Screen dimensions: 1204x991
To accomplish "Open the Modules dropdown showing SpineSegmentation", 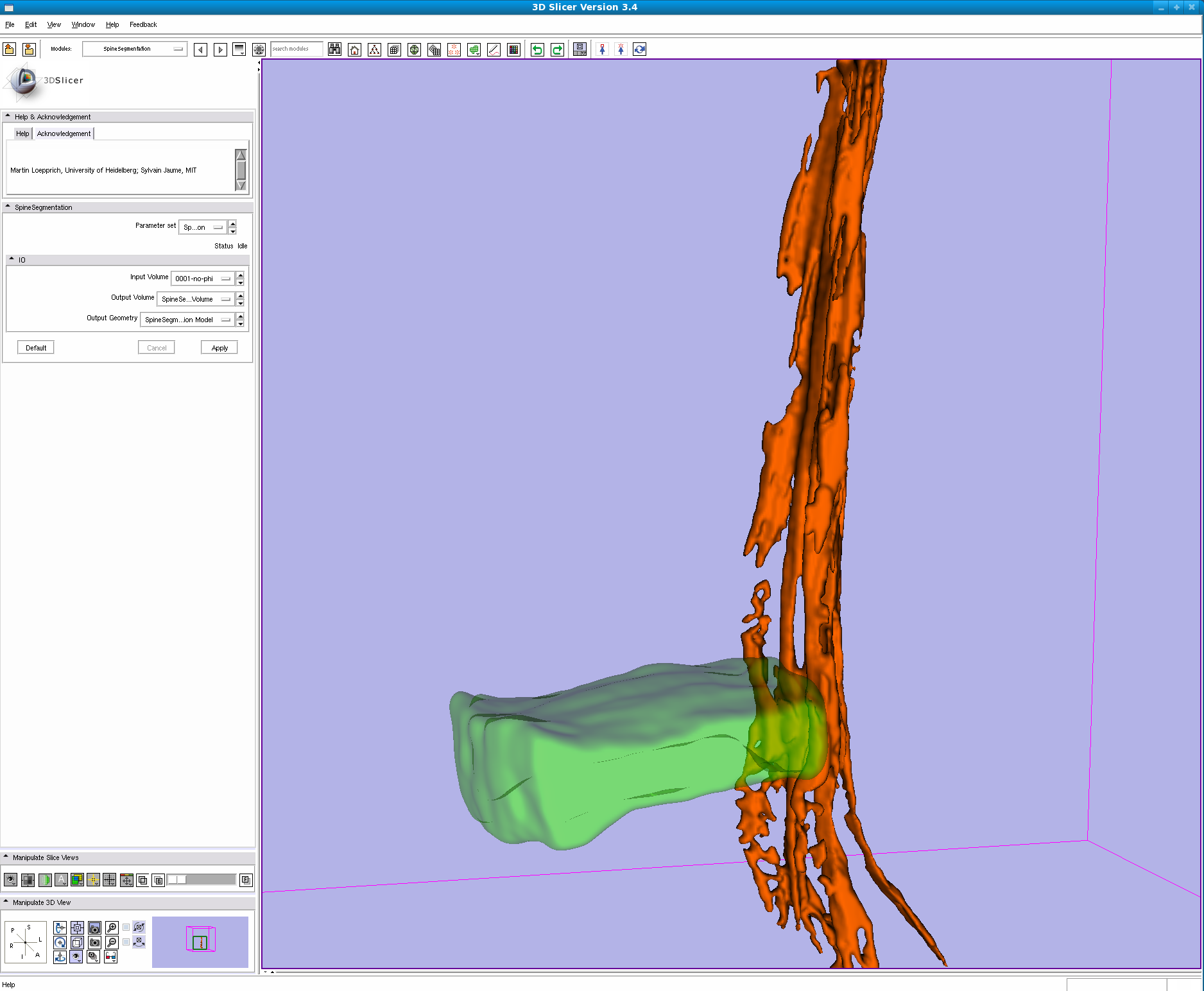I will pos(135,49).
